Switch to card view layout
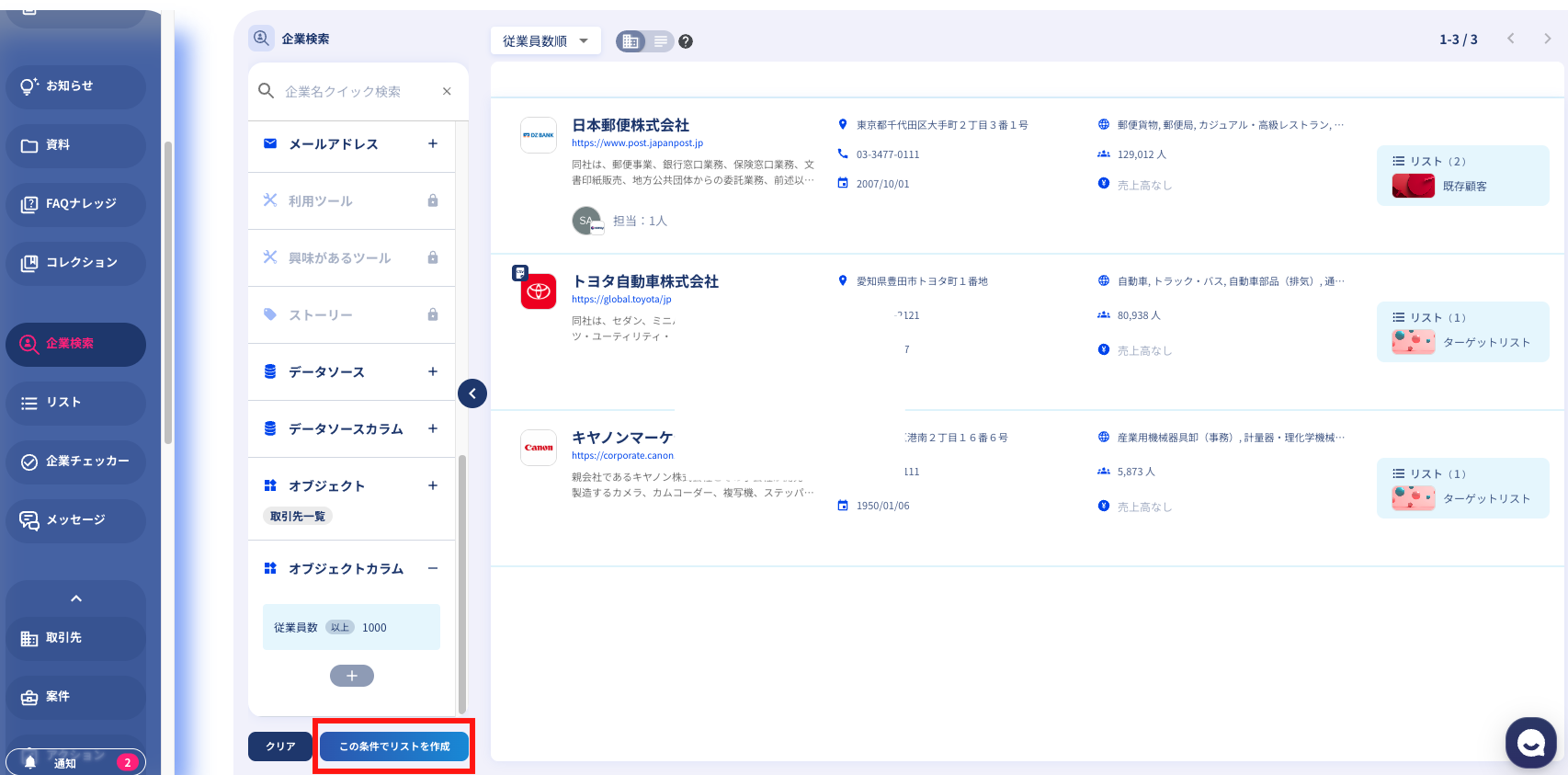This screenshot has width=1568, height=775. tap(631, 40)
